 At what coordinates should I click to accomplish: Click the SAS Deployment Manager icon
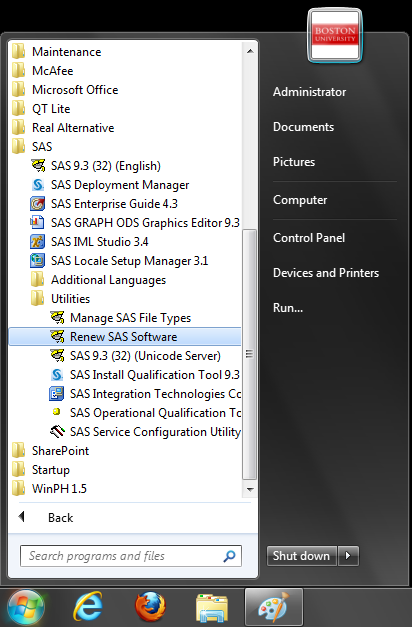click(x=38, y=185)
